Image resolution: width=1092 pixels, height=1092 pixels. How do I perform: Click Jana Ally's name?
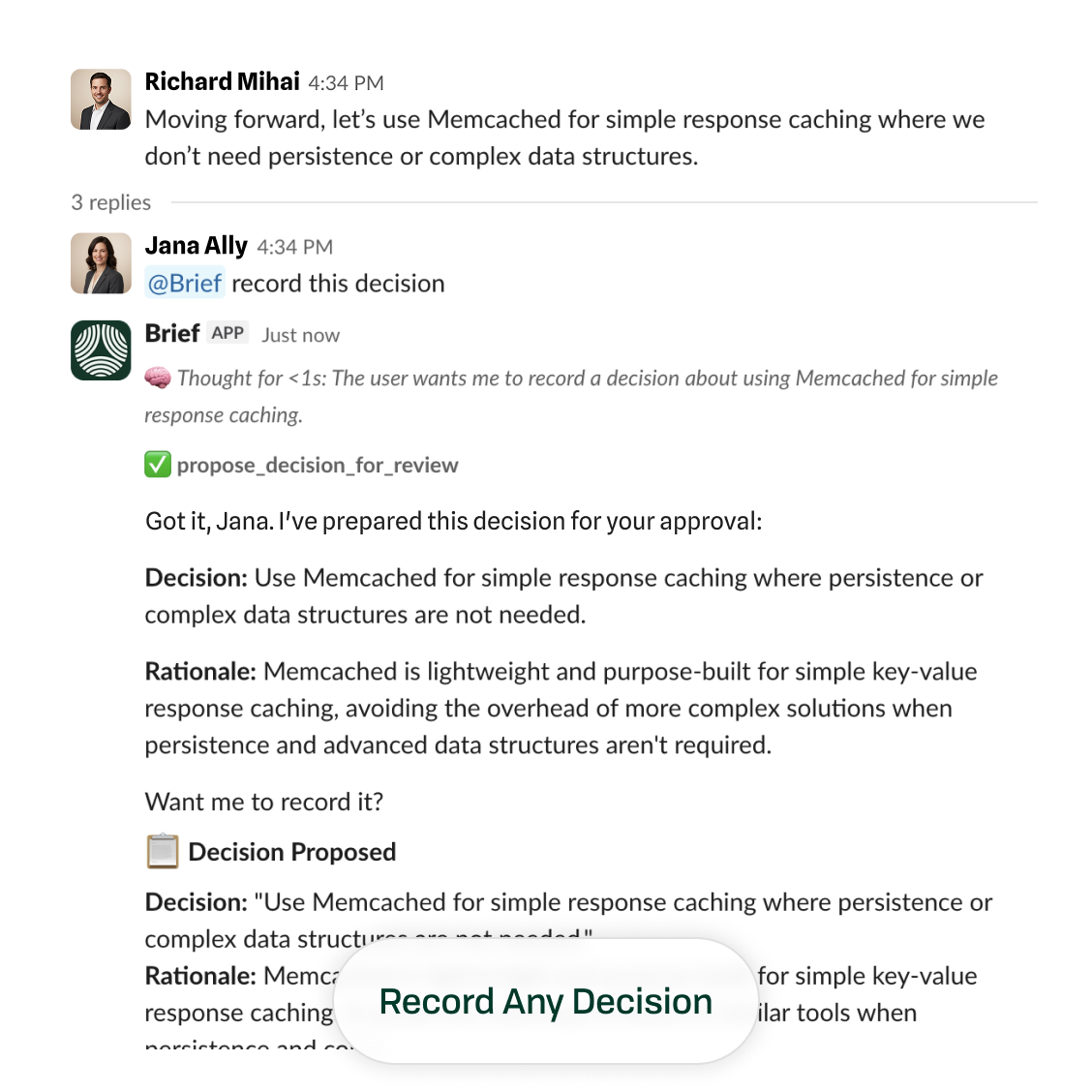196,245
